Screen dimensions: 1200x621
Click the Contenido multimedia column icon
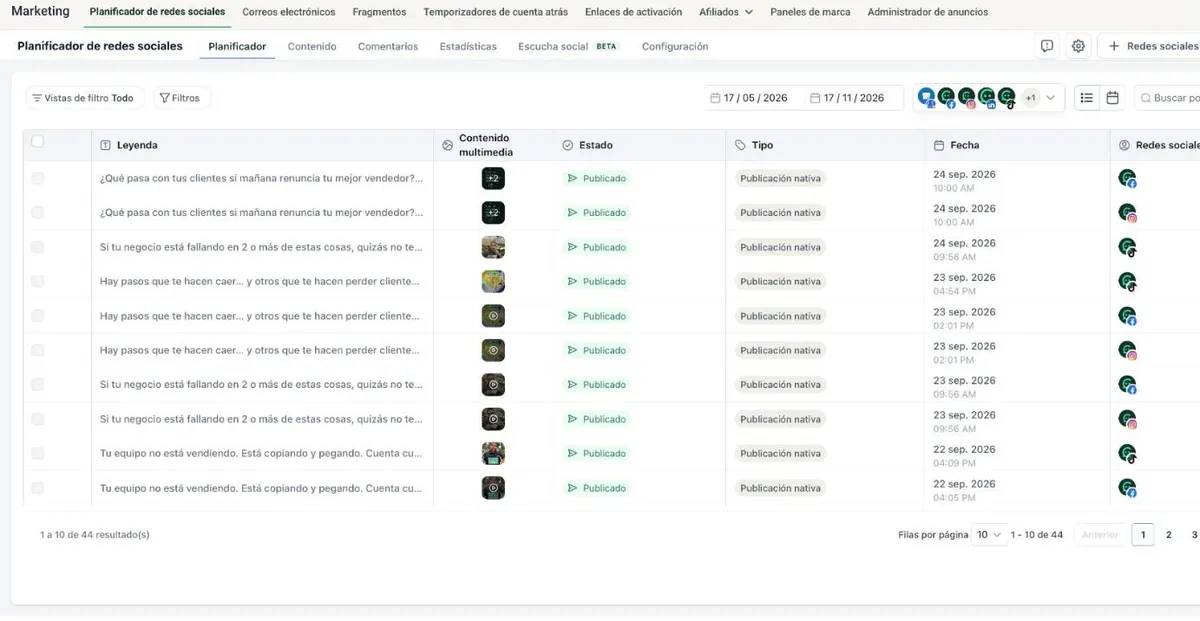447,145
